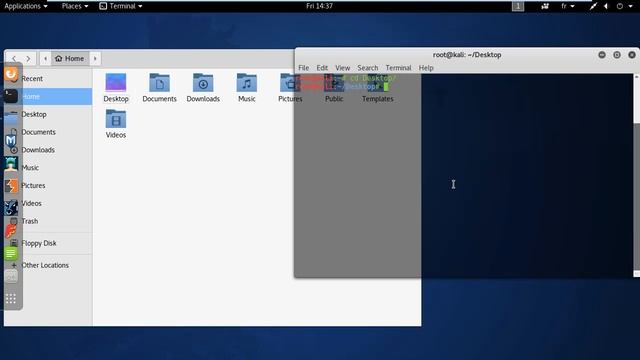Open the clock calendar Fri 14:37

tap(319, 6)
